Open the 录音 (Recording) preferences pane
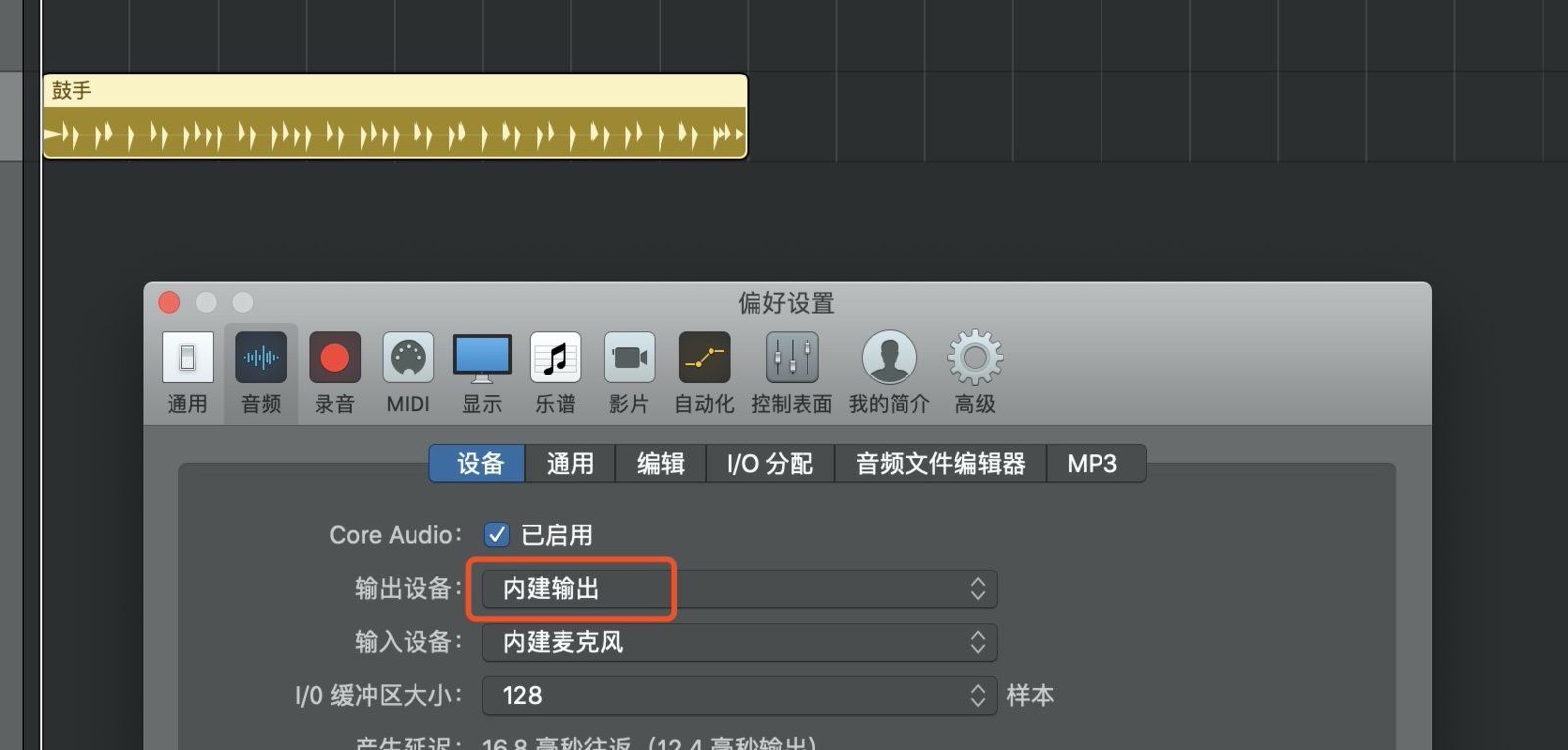This screenshot has width=1568, height=750. pyautogui.click(x=334, y=374)
